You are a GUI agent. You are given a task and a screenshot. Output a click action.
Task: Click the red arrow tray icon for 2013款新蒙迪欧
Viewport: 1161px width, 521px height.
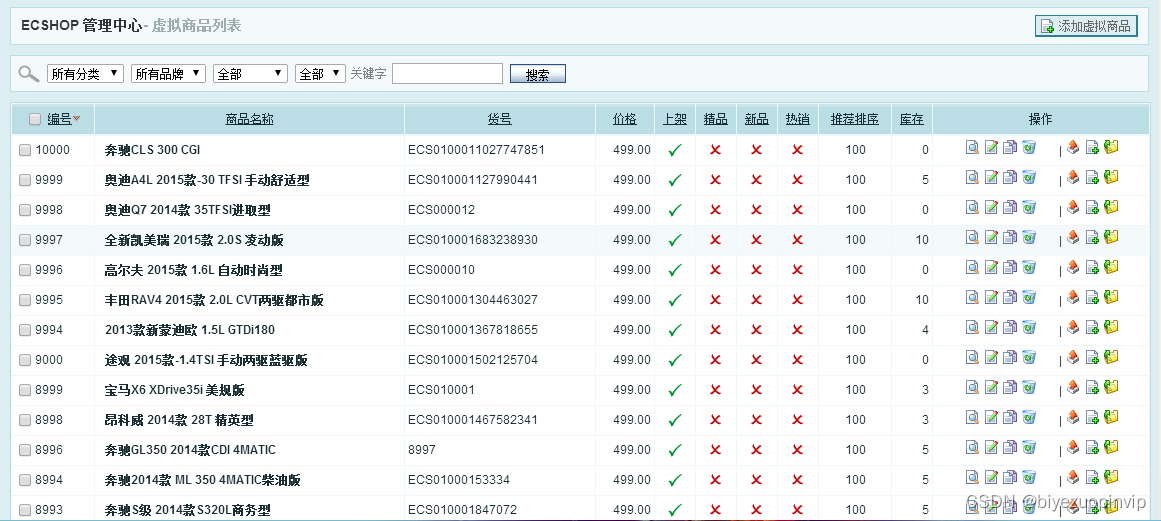pyautogui.click(x=1073, y=327)
